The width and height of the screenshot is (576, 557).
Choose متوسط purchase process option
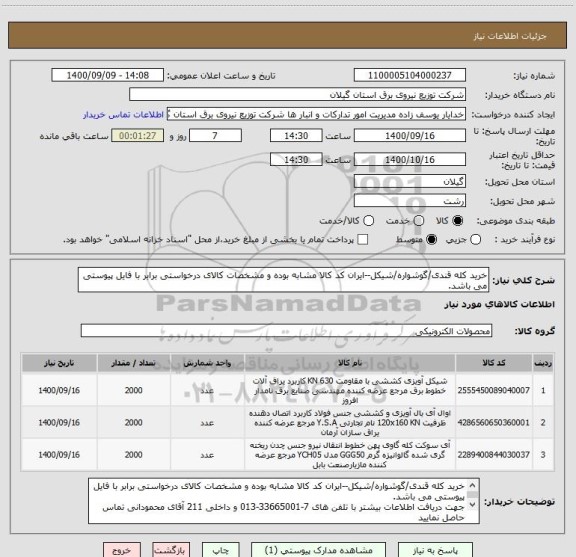pyautogui.click(x=431, y=240)
